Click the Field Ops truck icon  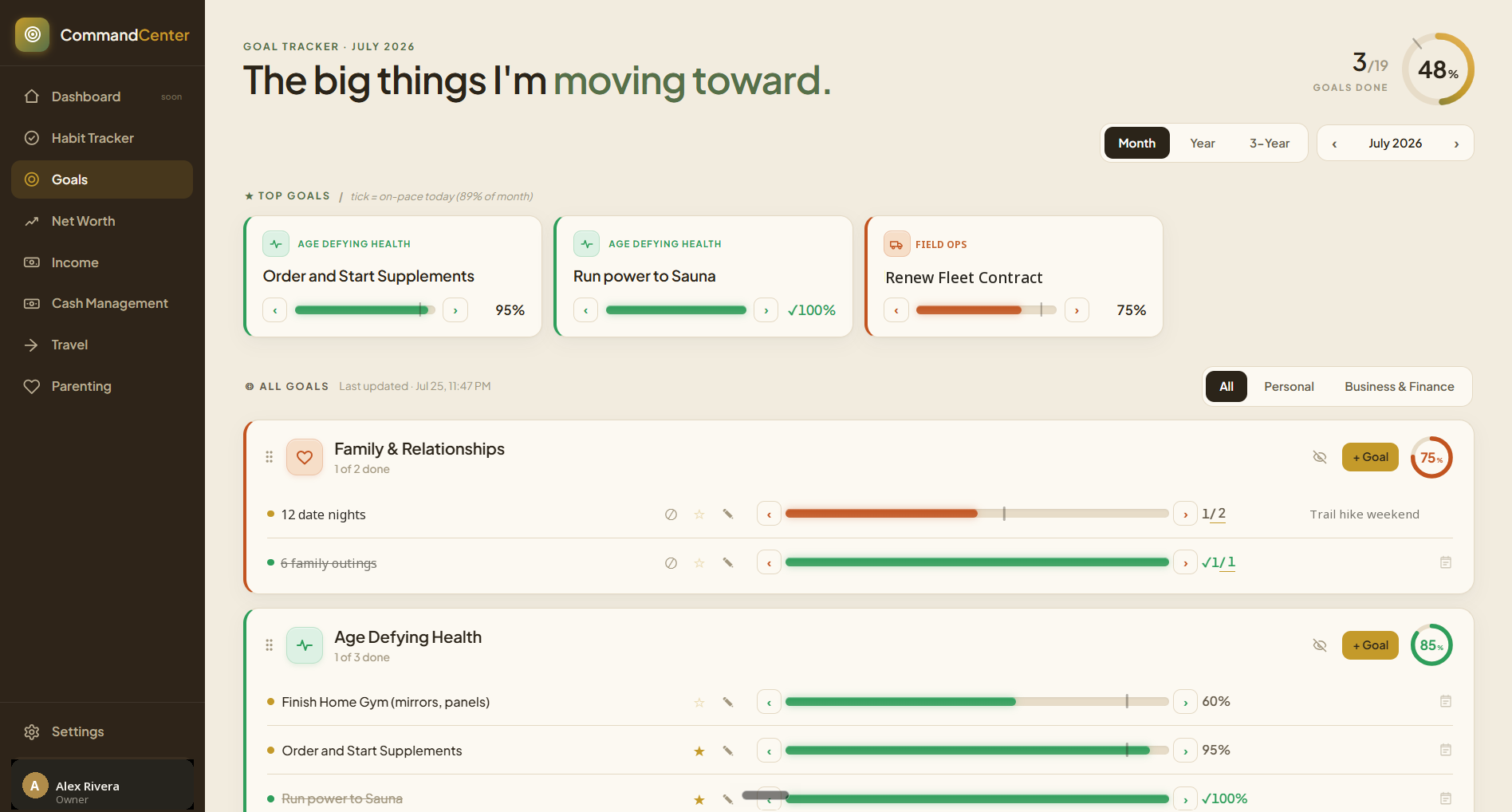coord(896,244)
